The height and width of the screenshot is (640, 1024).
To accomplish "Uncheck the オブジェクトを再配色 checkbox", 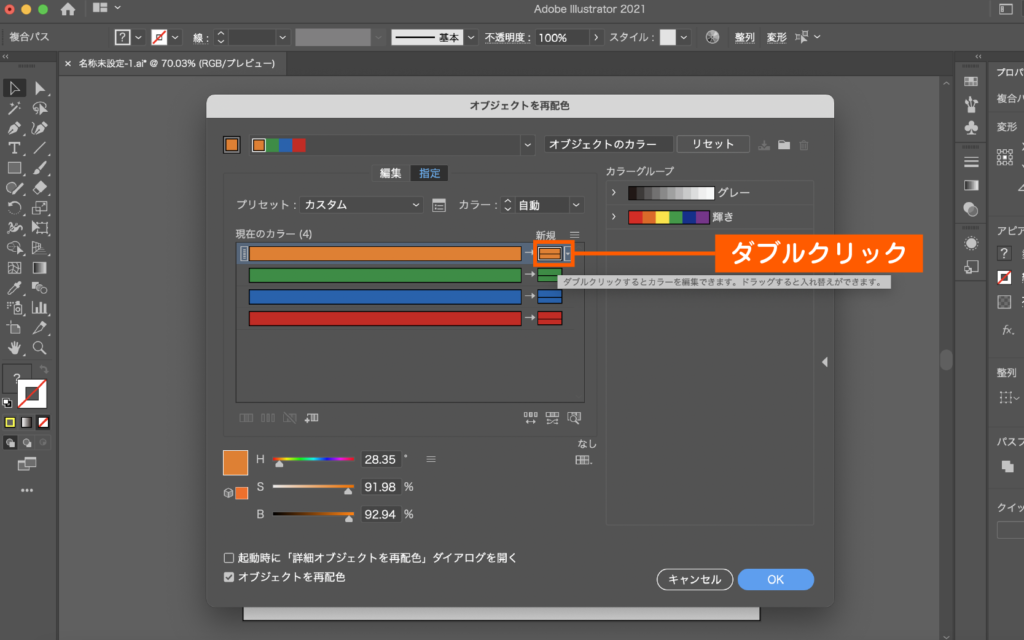I will coord(229,575).
